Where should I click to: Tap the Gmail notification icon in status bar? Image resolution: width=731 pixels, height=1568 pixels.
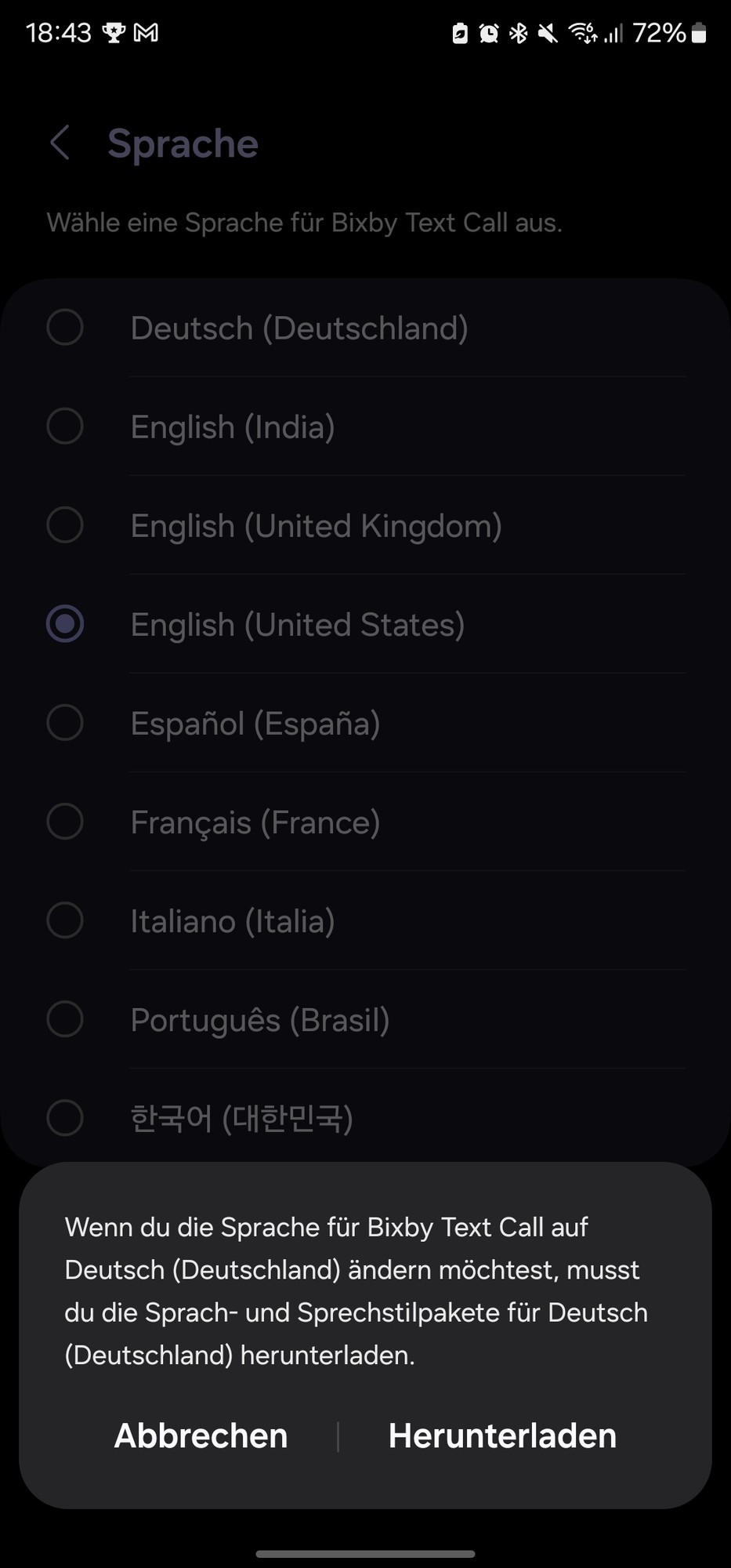tap(146, 33)
